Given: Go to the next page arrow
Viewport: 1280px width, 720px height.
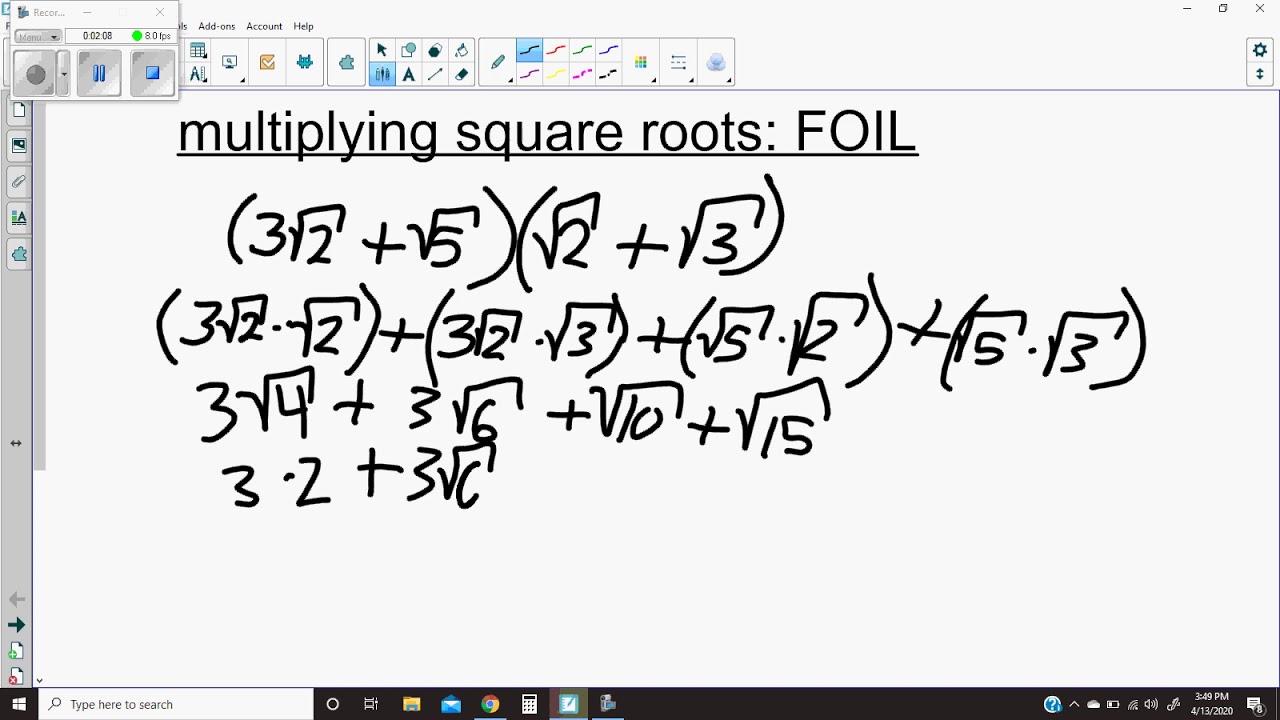Looking at the screenshot, I should point(16,625).
